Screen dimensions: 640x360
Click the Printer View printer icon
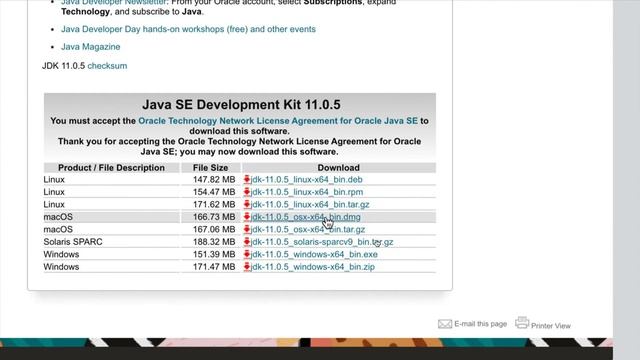point(522,323)
